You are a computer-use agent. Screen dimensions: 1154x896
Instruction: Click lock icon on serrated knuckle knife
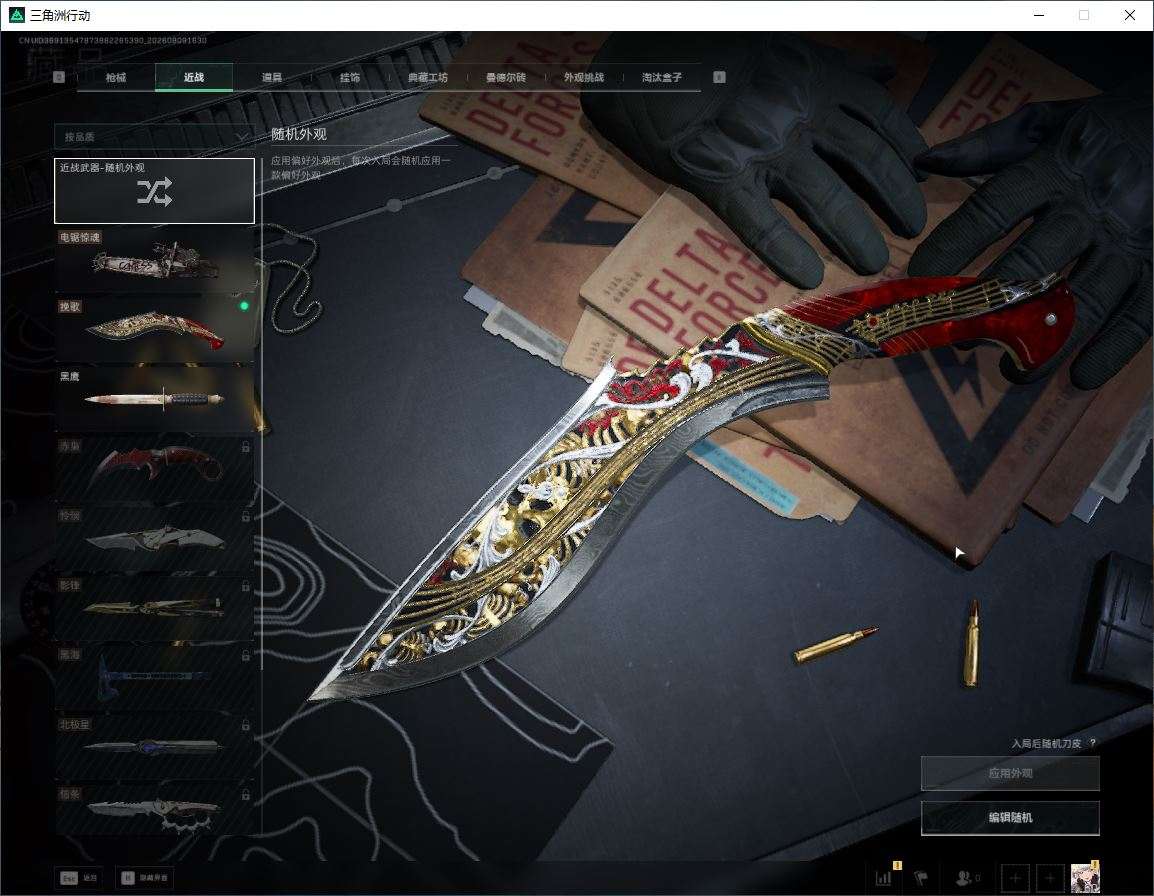(x=246, y=795)
